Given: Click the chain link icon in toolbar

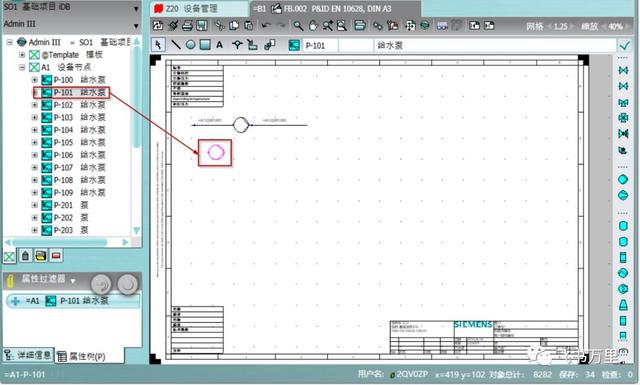Looking at the screenshot, I should (x=378, y=26).
